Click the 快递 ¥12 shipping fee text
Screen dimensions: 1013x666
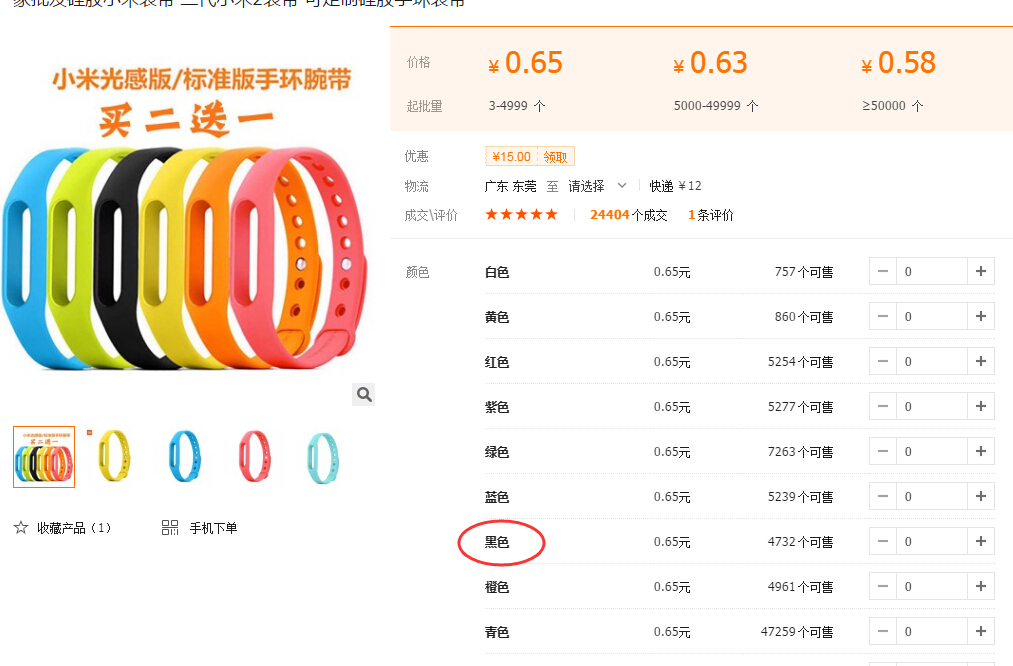pyautogui.click(x=675, y=186)
